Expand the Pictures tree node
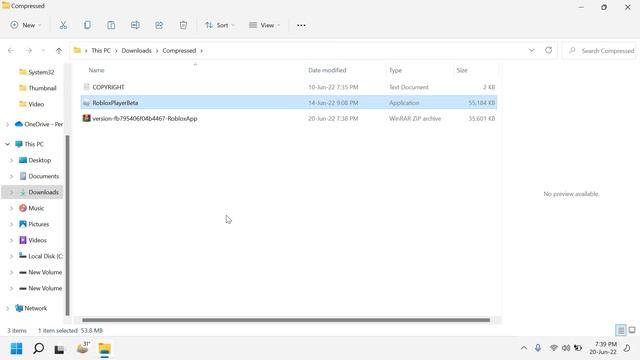640x360 pixels. point(11,224)
